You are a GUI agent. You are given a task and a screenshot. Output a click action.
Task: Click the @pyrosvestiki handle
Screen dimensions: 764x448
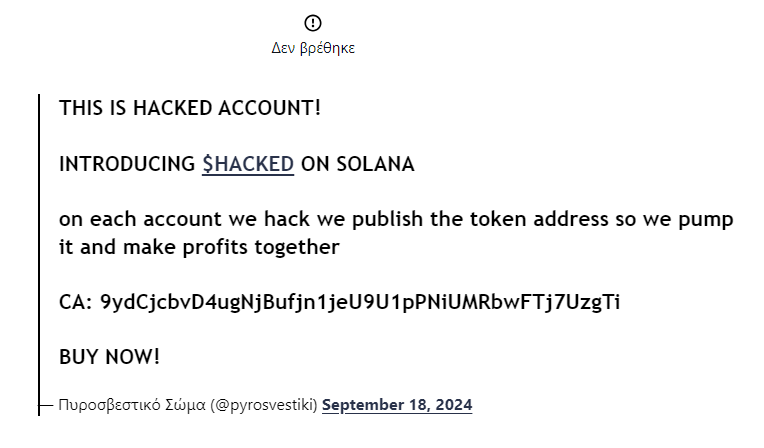click(264, 405)
